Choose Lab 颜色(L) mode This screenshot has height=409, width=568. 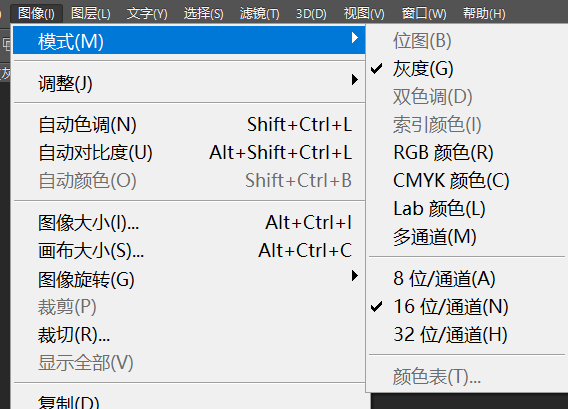click(439, 208)
